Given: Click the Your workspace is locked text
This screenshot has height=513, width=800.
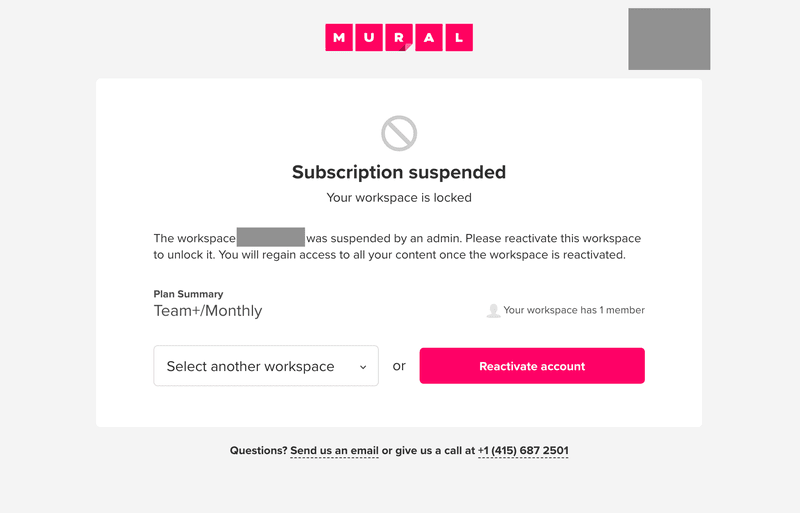Looking at the screenshot, I should (x=399, y=198).
